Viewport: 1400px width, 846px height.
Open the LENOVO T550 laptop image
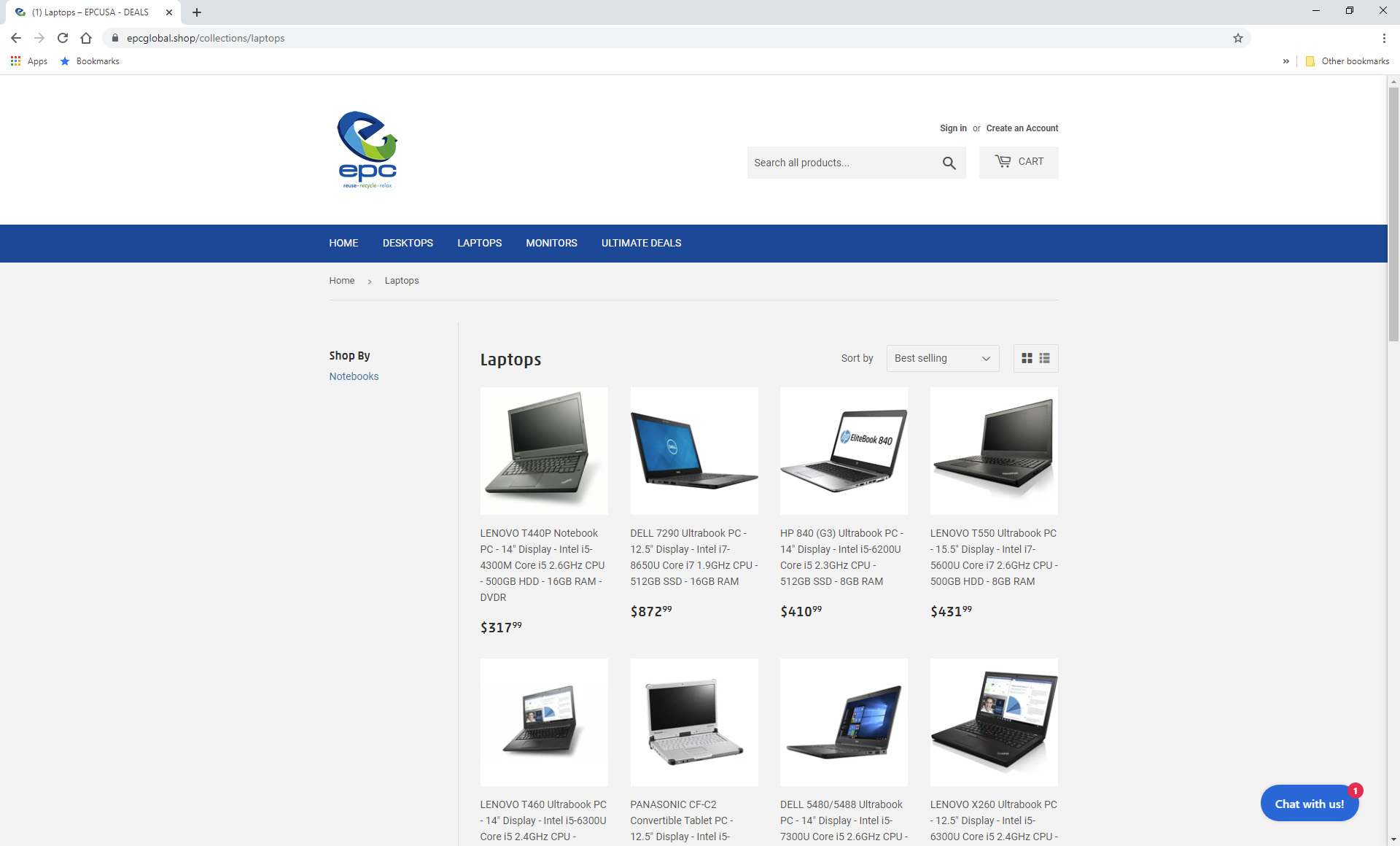(994, 451)
